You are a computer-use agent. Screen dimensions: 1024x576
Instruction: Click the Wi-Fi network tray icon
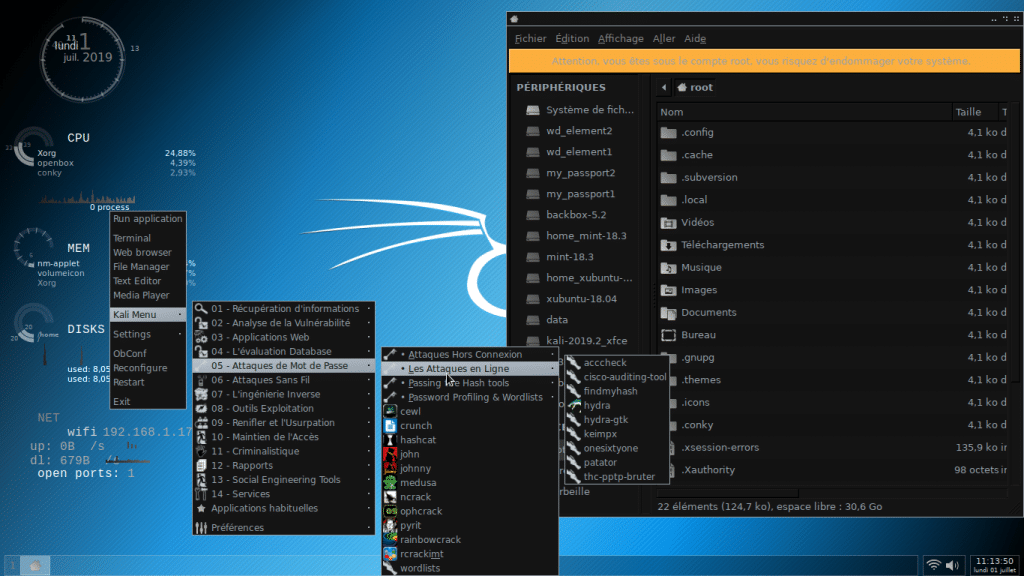coord(934,565)
